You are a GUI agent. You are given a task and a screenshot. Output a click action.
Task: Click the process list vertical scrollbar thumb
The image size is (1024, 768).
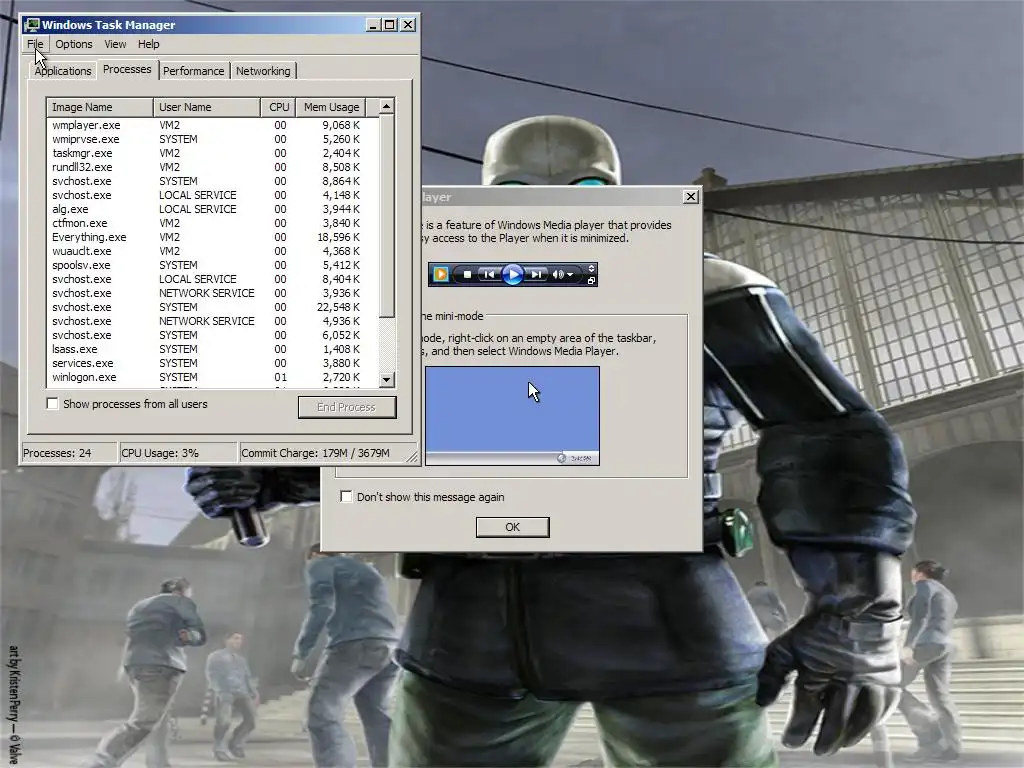tap(387, 216)
